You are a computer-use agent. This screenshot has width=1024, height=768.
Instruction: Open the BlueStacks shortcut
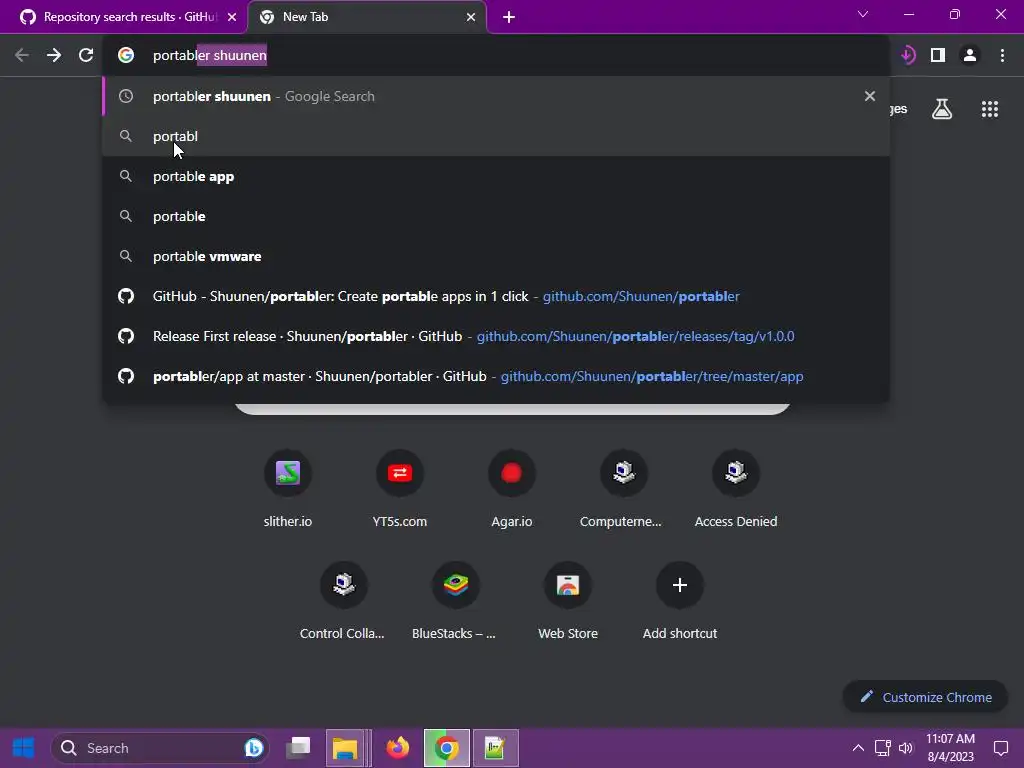[455, 600]
